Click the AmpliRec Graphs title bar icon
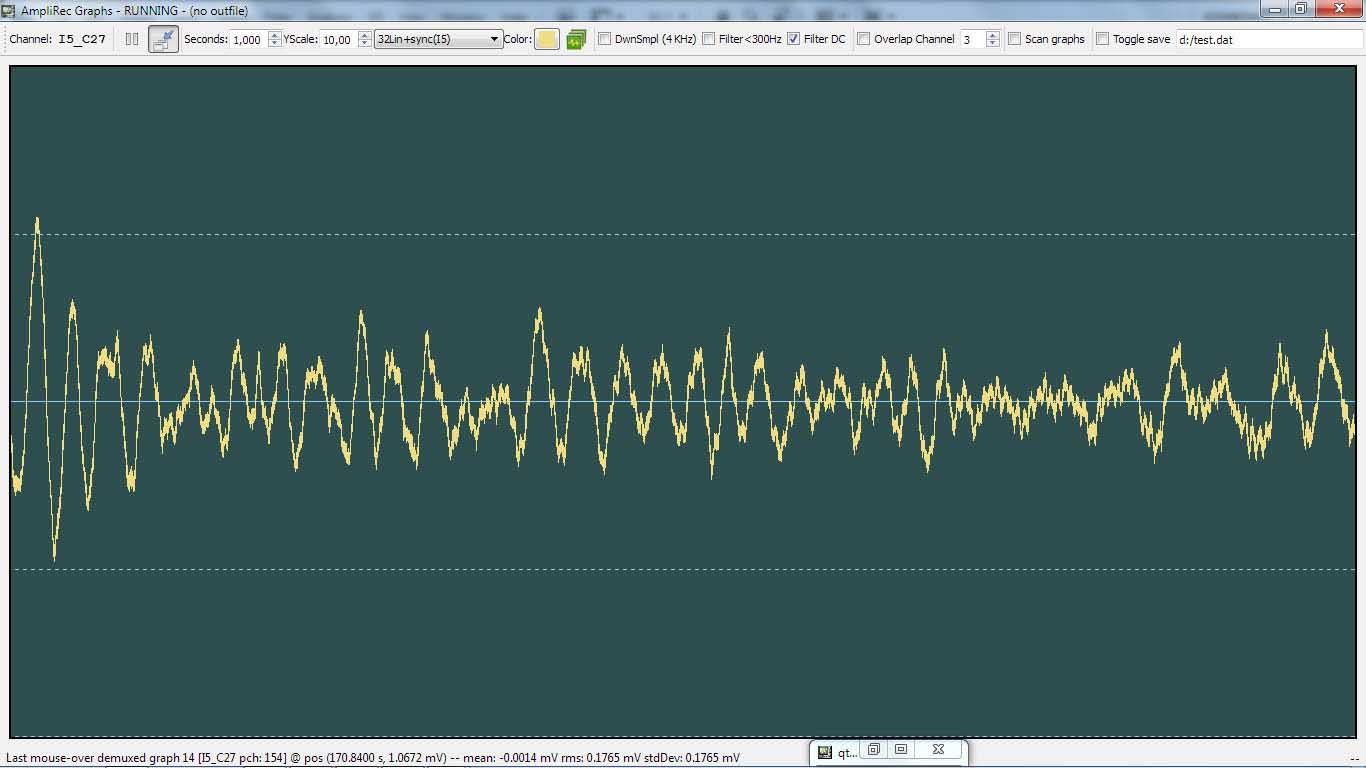 coord(9,10)
